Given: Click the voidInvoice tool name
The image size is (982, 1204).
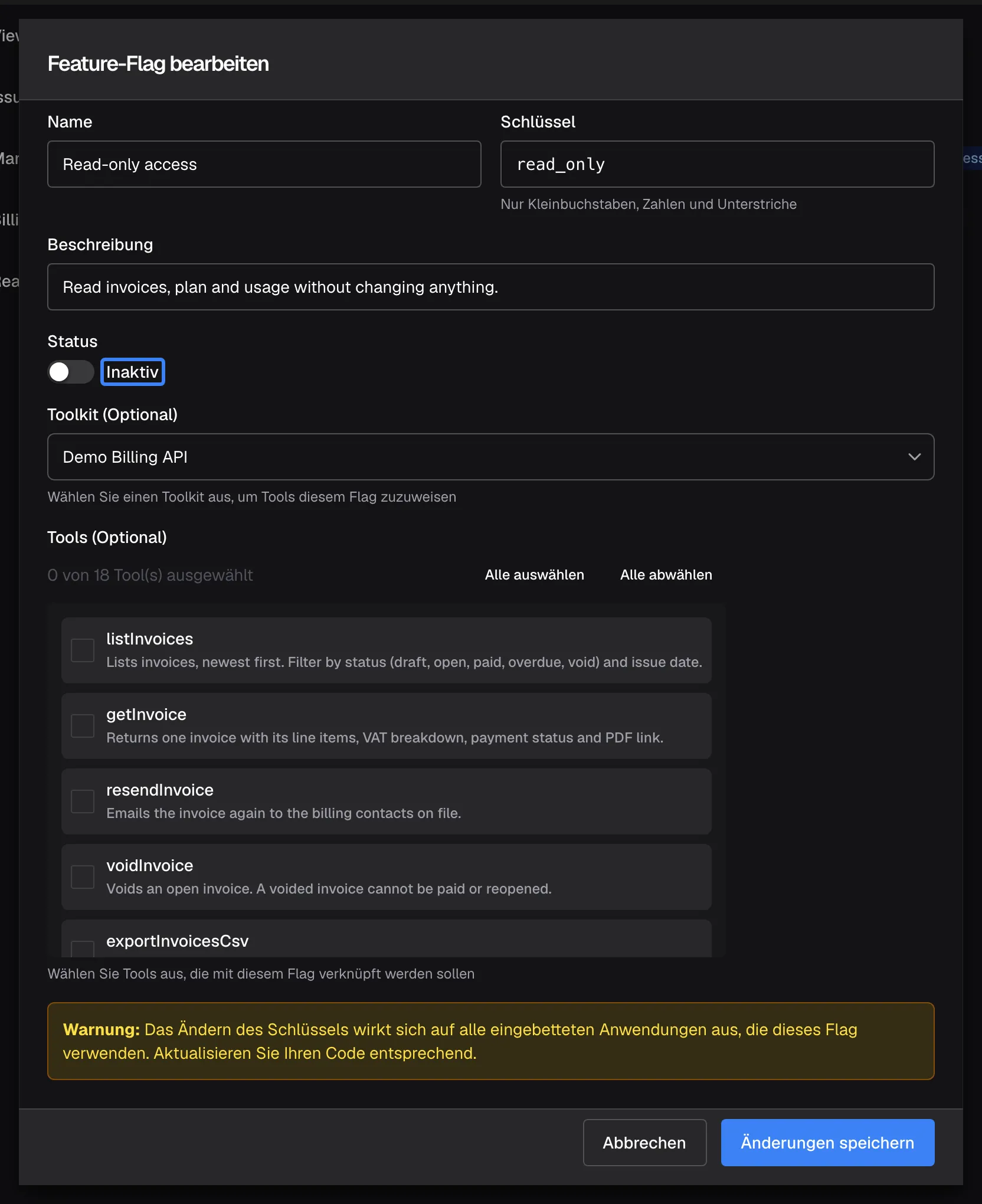Looking at the screenshot, I should point(150,865).
